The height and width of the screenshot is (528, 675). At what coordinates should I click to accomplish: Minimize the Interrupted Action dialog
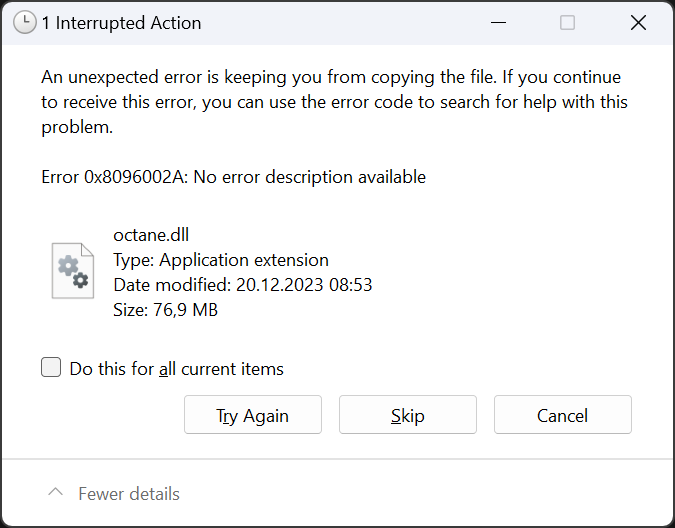click(x=497, y=23)
